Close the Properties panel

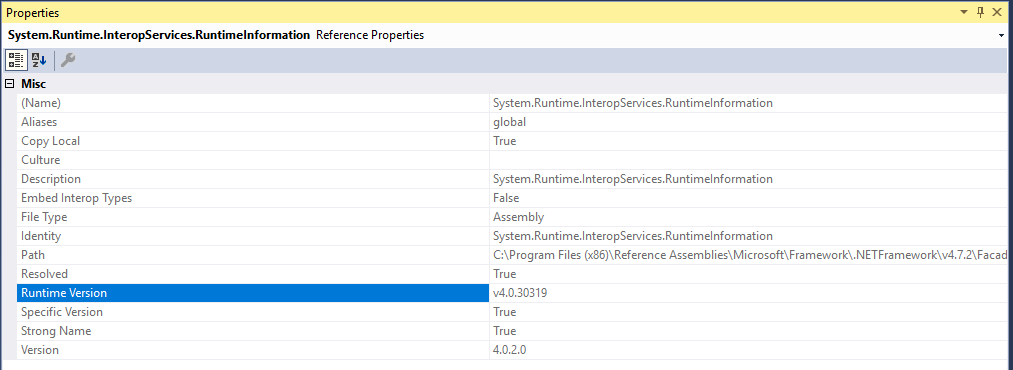click(x=998, y=12)
